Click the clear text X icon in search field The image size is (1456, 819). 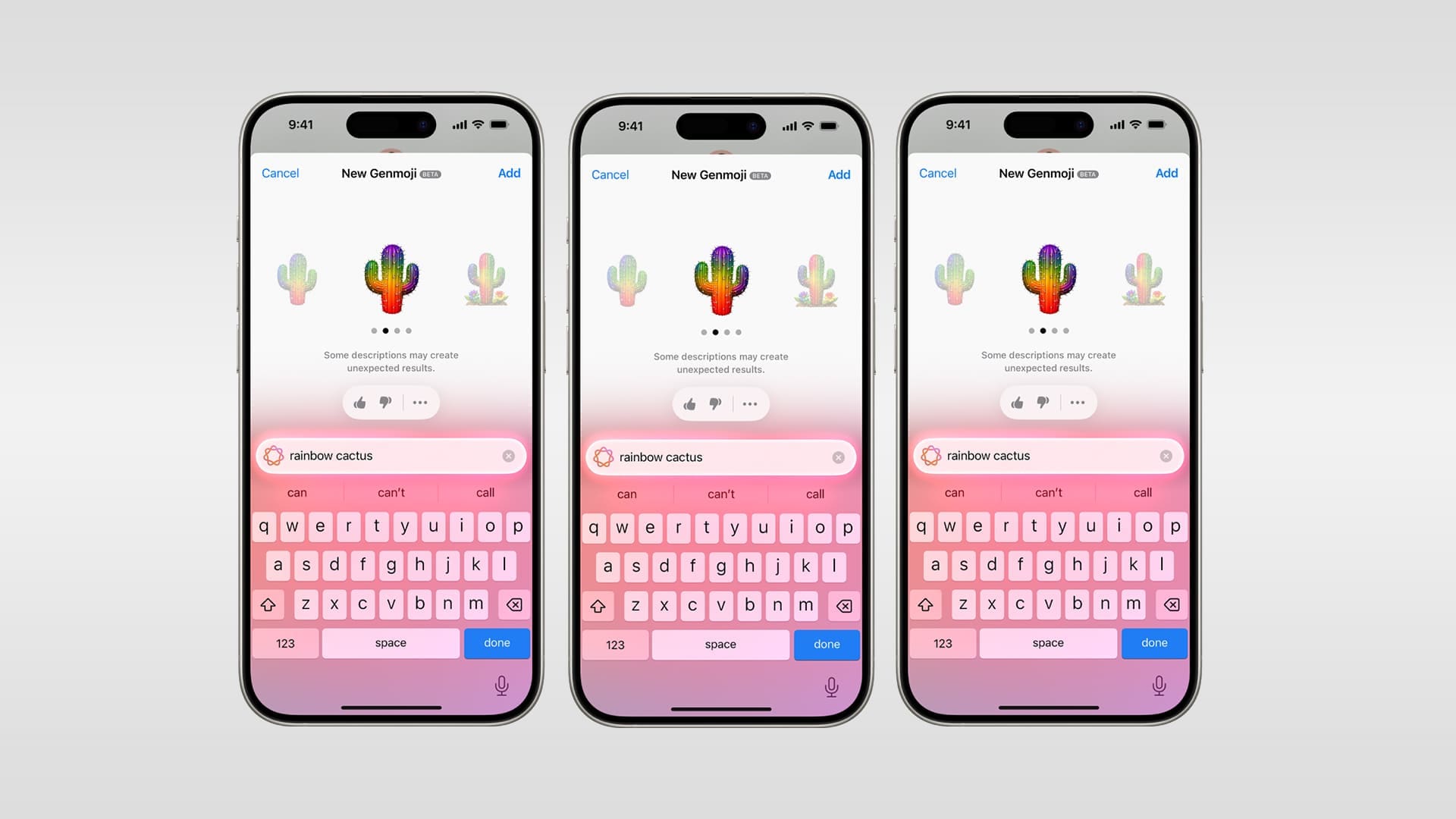[508, 455]
